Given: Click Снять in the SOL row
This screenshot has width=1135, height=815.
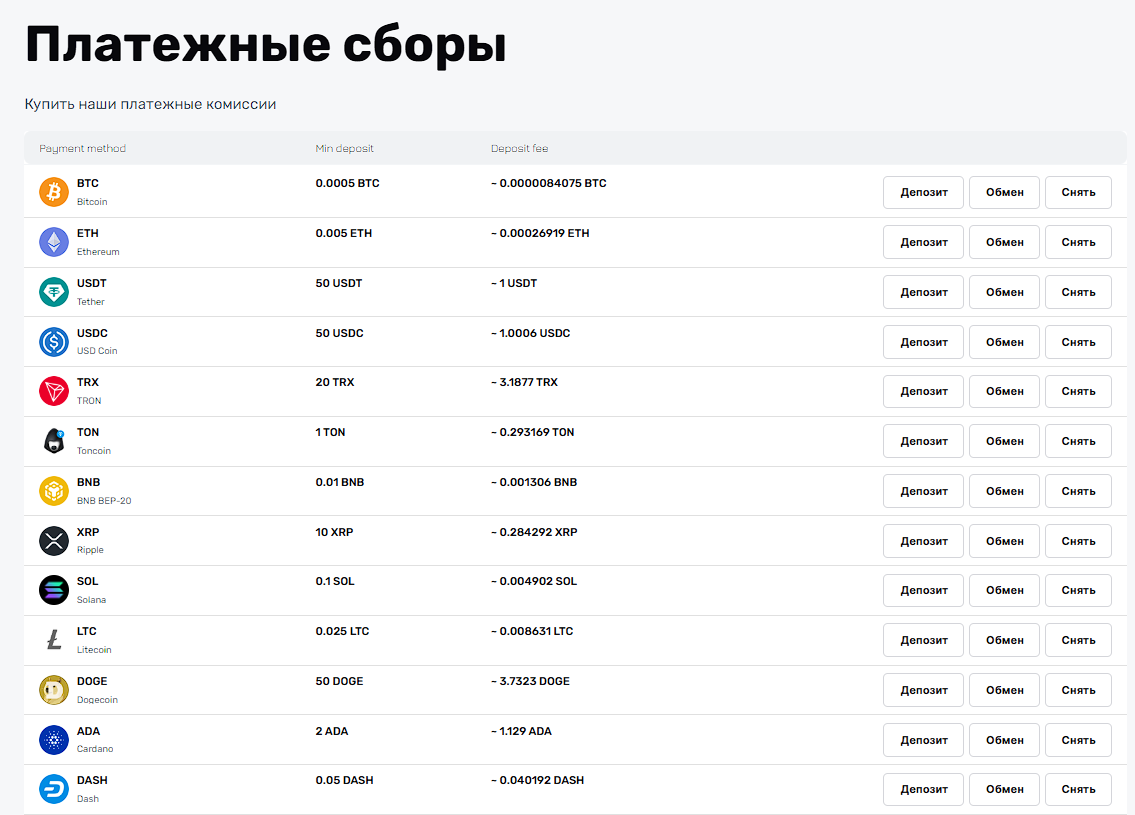Looking at the screenshot, I should point(1079,591).
